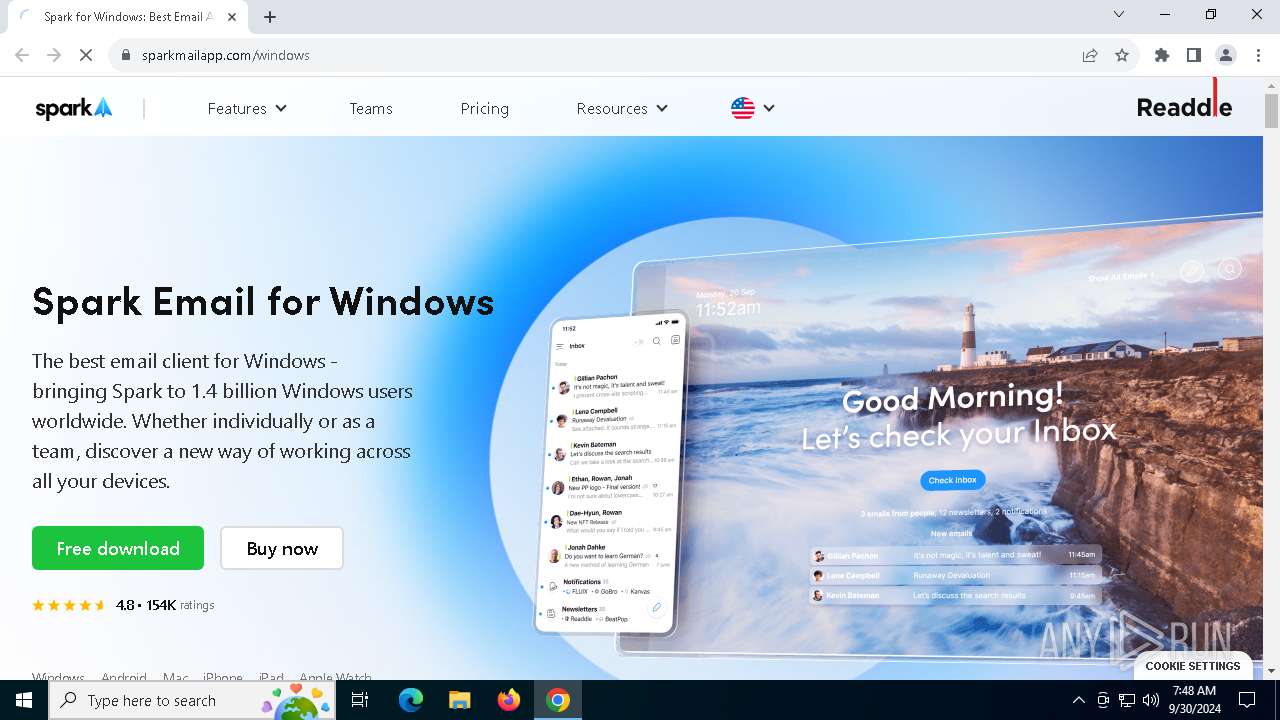Screen dimensions: 1280x720
Task: Click the page's vertical scrollbar thumb
Action: tap(1271, 111)
